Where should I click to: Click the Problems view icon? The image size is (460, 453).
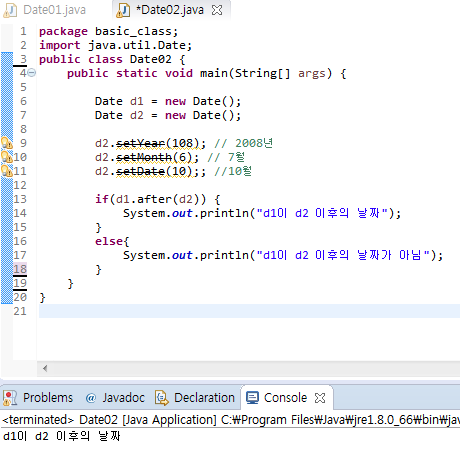10,398
